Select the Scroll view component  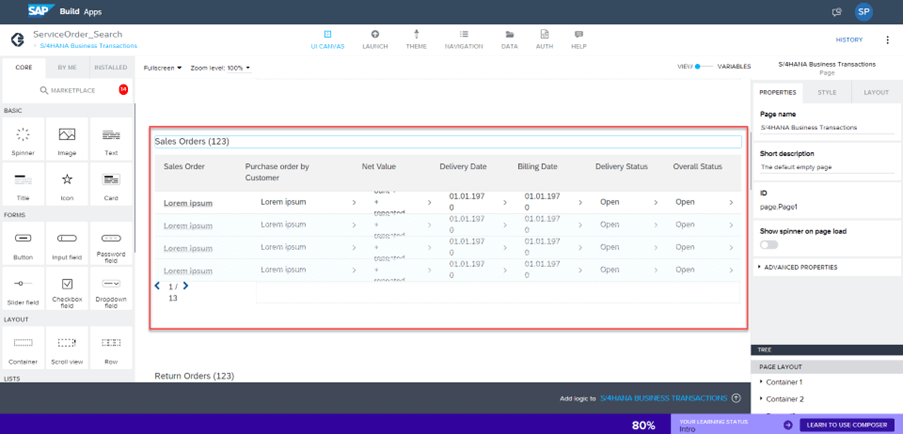pos(67,348)
